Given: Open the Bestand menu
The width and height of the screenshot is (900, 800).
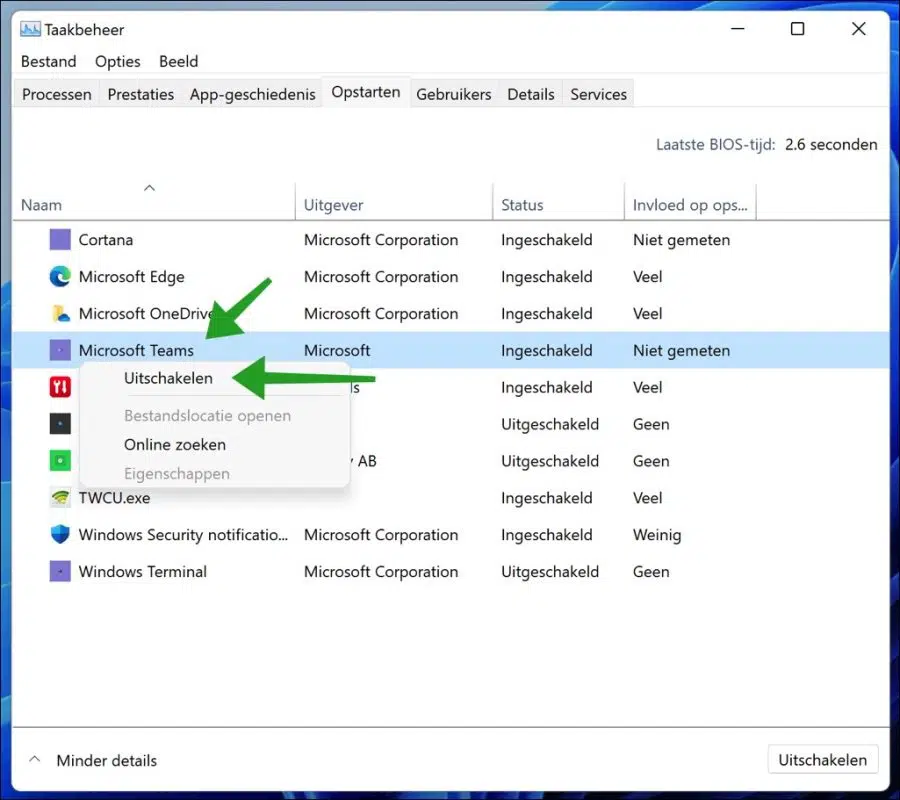Looking at the screenshot, I should click(x=49, y=61).
